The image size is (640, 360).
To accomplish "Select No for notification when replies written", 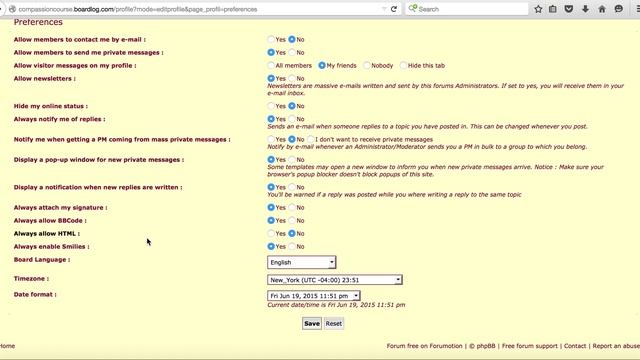I will point(291,187).
